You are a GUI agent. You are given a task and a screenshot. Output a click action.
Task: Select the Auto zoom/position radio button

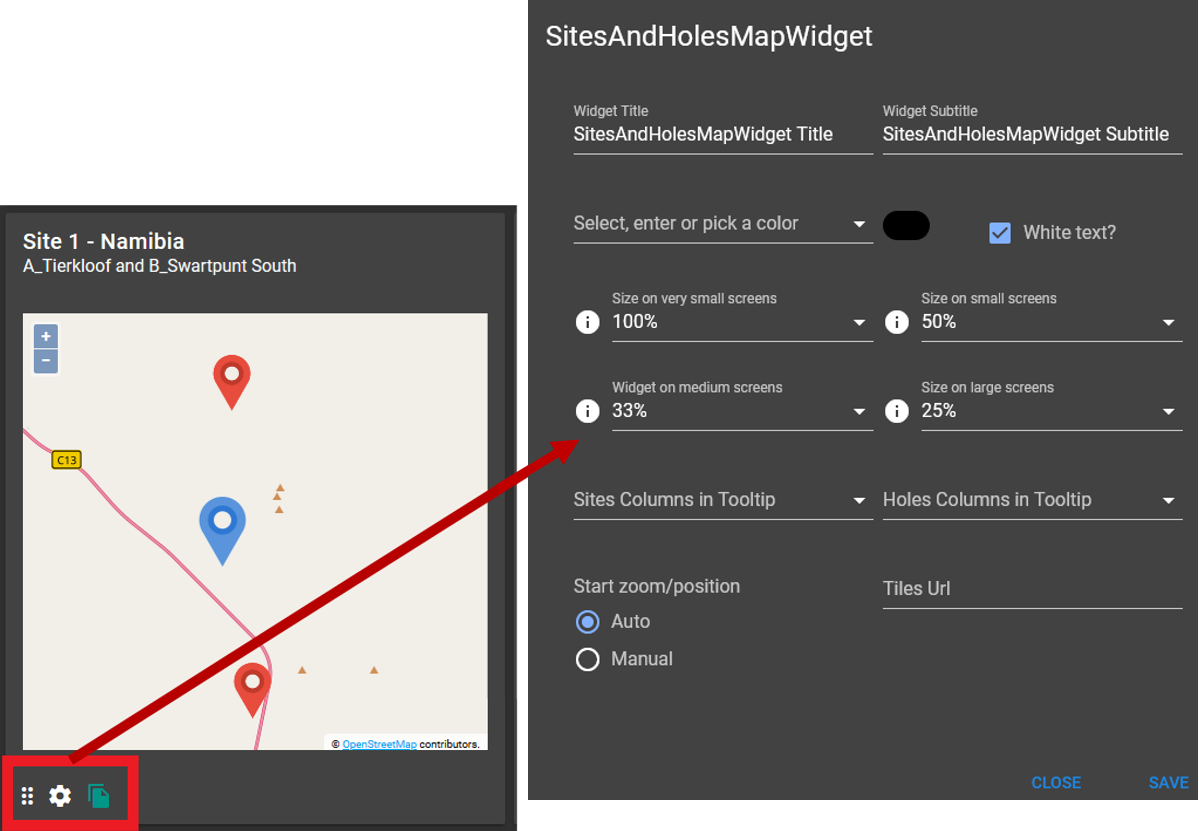[588, 622]
